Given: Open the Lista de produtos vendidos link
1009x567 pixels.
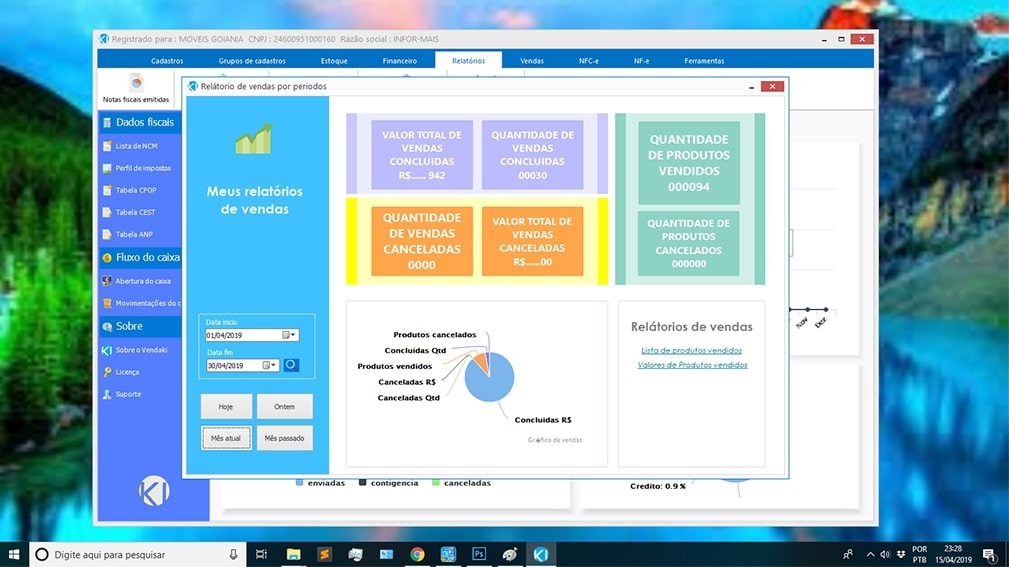Looking at the screenshot, I should pos(691,351).
